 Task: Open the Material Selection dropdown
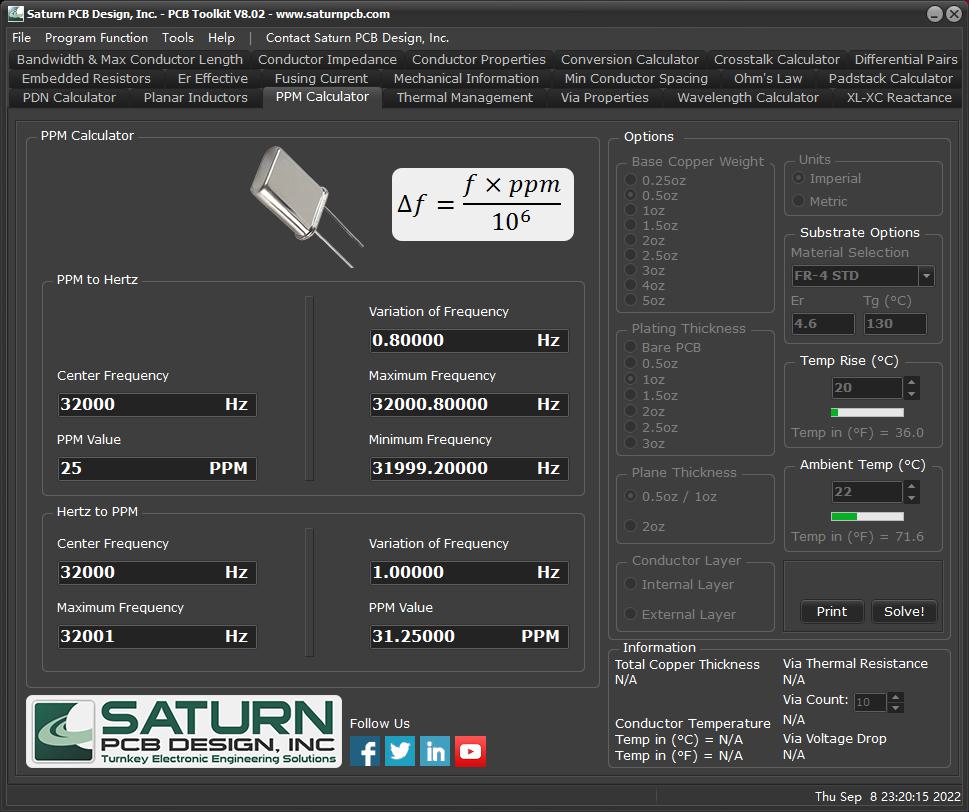926,276
